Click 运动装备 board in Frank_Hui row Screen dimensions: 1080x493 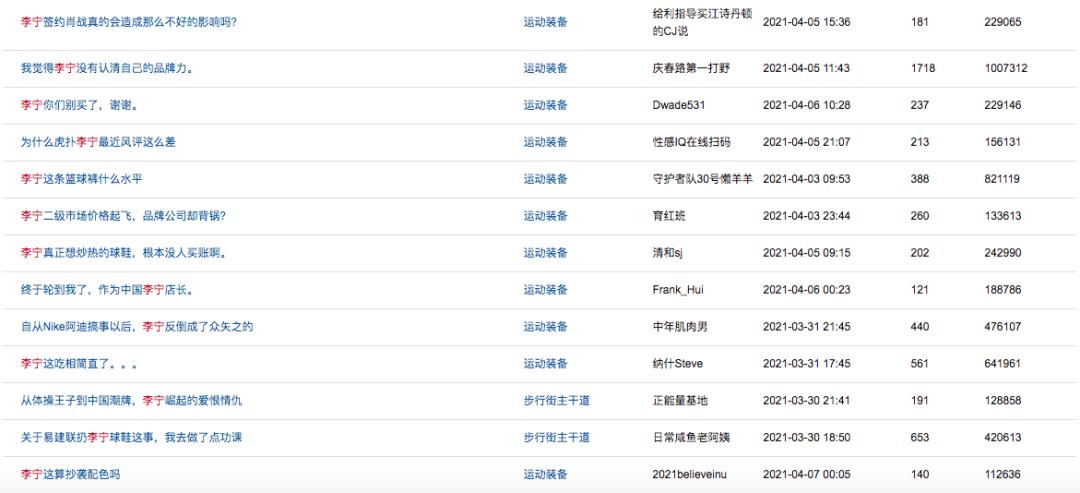pos(546,290)
